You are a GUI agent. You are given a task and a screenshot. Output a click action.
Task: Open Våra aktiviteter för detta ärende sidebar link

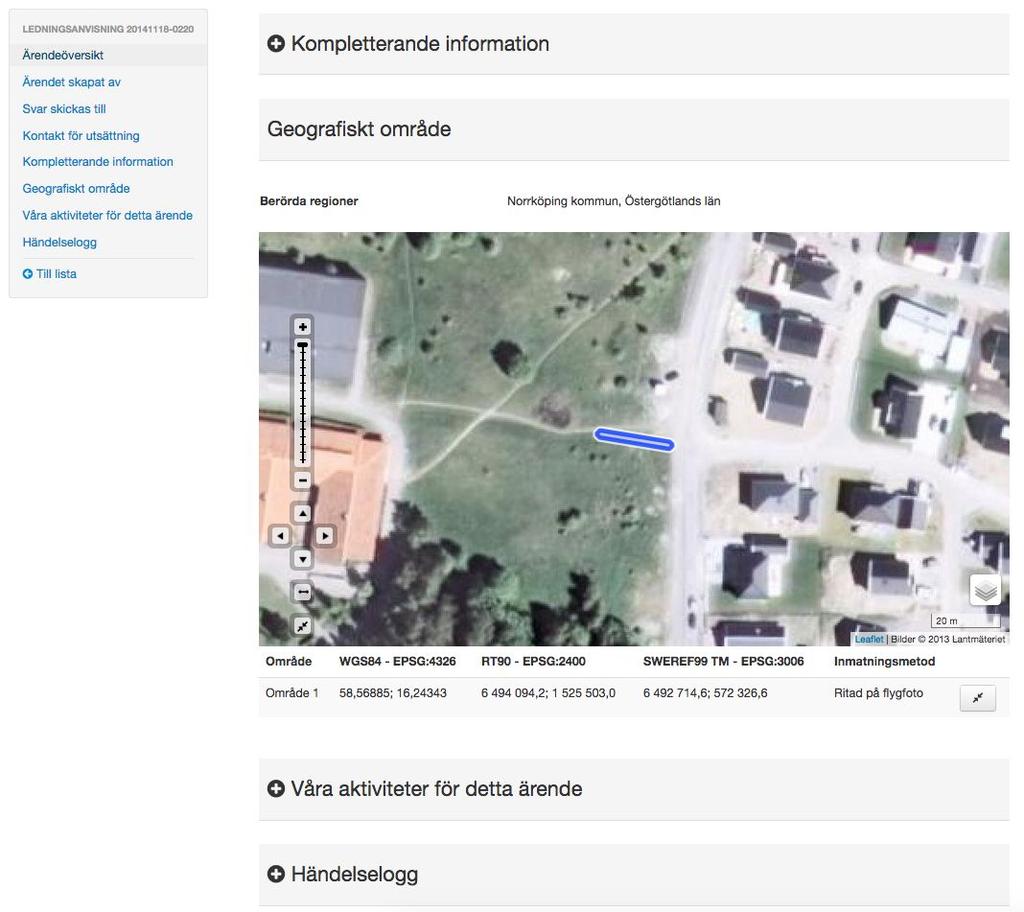point(107,215)
